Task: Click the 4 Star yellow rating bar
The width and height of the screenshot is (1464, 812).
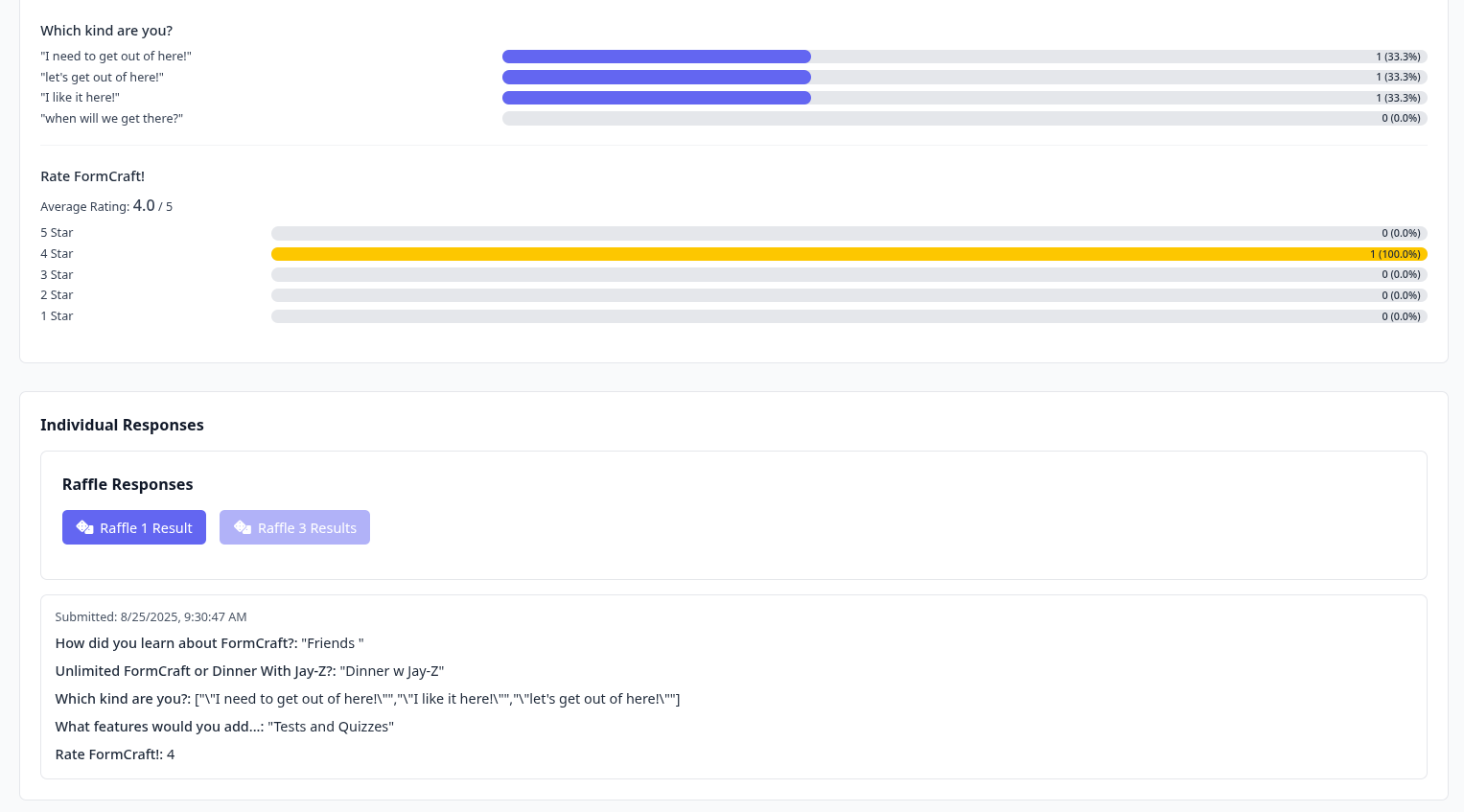Action: [x=849, y=254]
